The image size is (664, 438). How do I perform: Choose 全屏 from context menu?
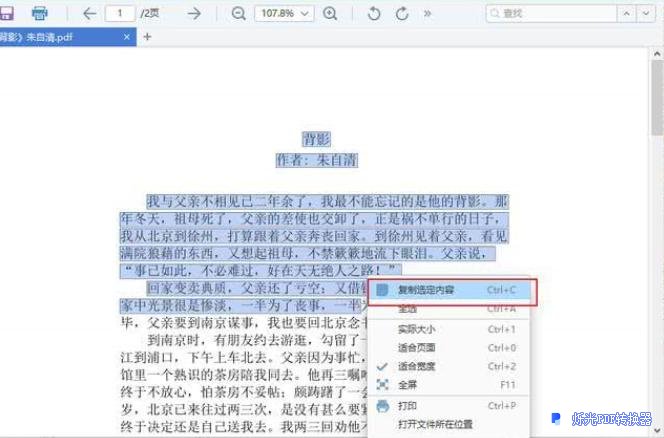pos(450,385)
